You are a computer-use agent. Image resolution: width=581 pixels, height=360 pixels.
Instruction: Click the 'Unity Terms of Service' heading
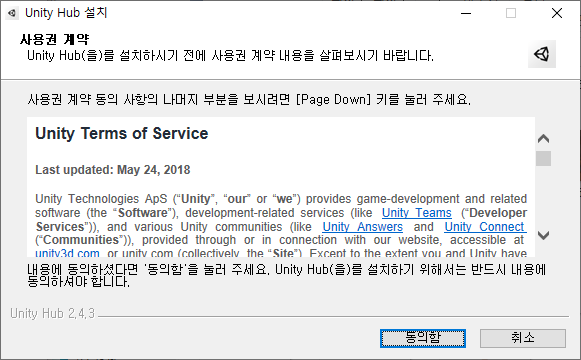tap(122, 134)
